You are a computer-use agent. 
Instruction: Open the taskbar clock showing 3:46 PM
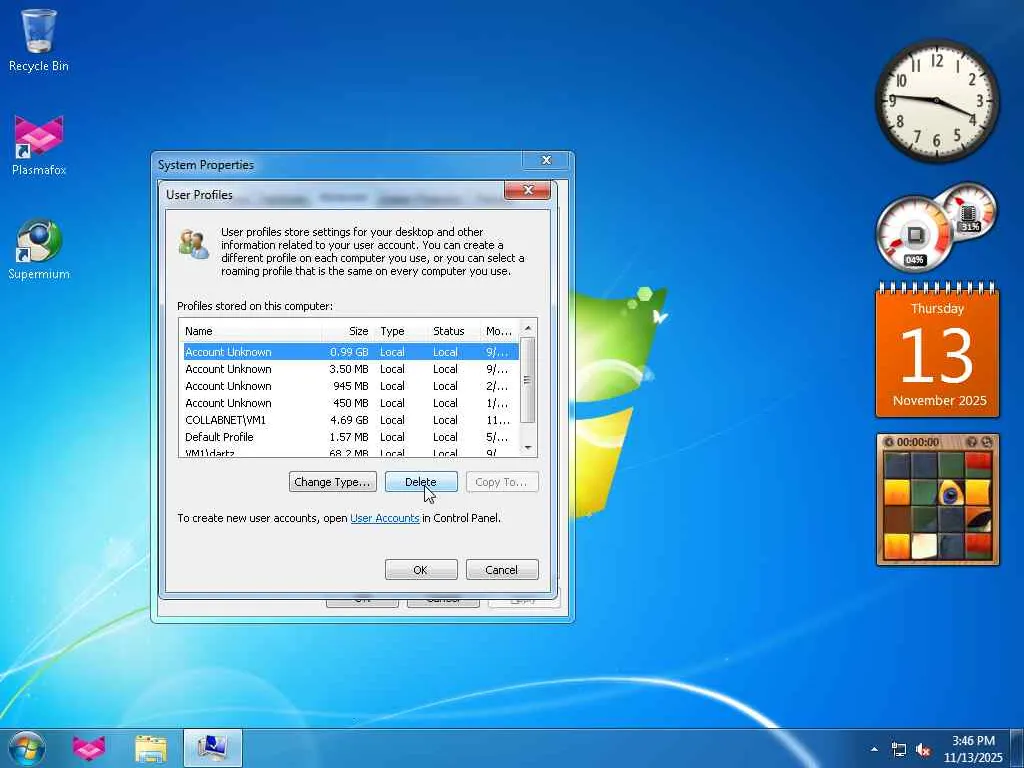[x=972, y=748]
